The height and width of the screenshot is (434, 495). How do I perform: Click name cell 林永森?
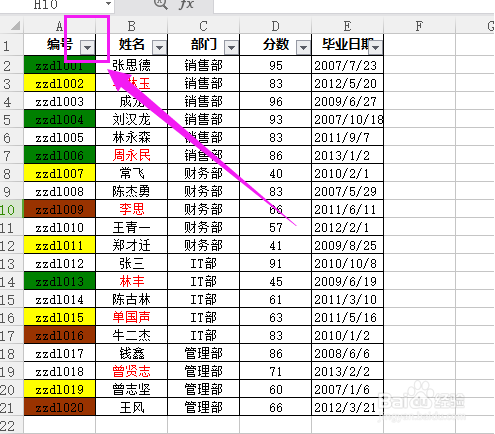[132, 138]
